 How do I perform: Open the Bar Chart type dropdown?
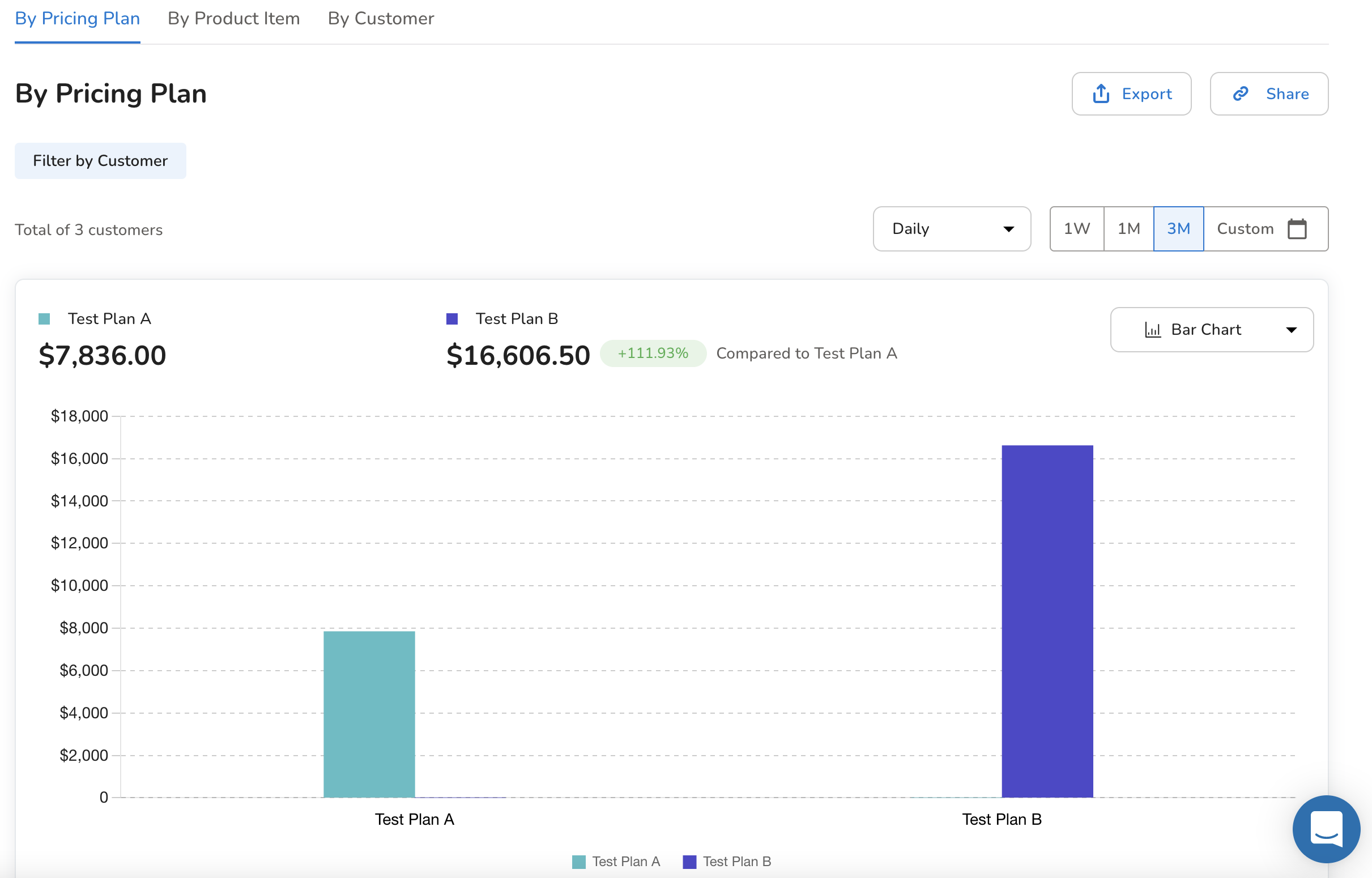point(1205,330)
